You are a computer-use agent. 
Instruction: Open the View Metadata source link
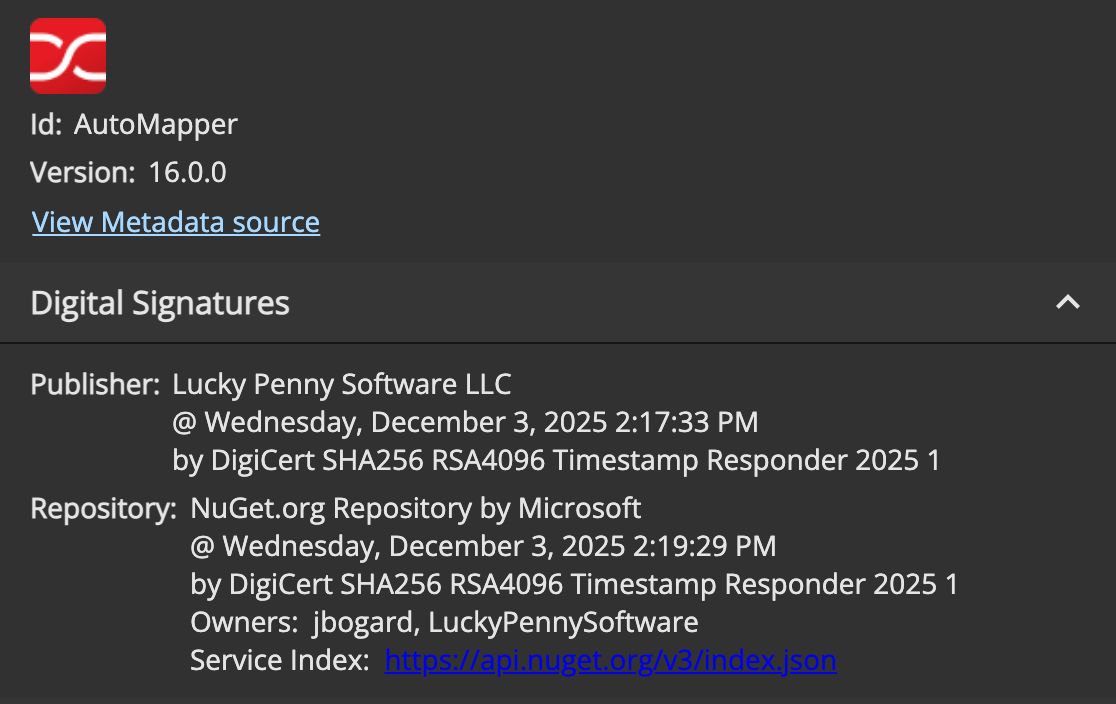click(x=176, y=222)
